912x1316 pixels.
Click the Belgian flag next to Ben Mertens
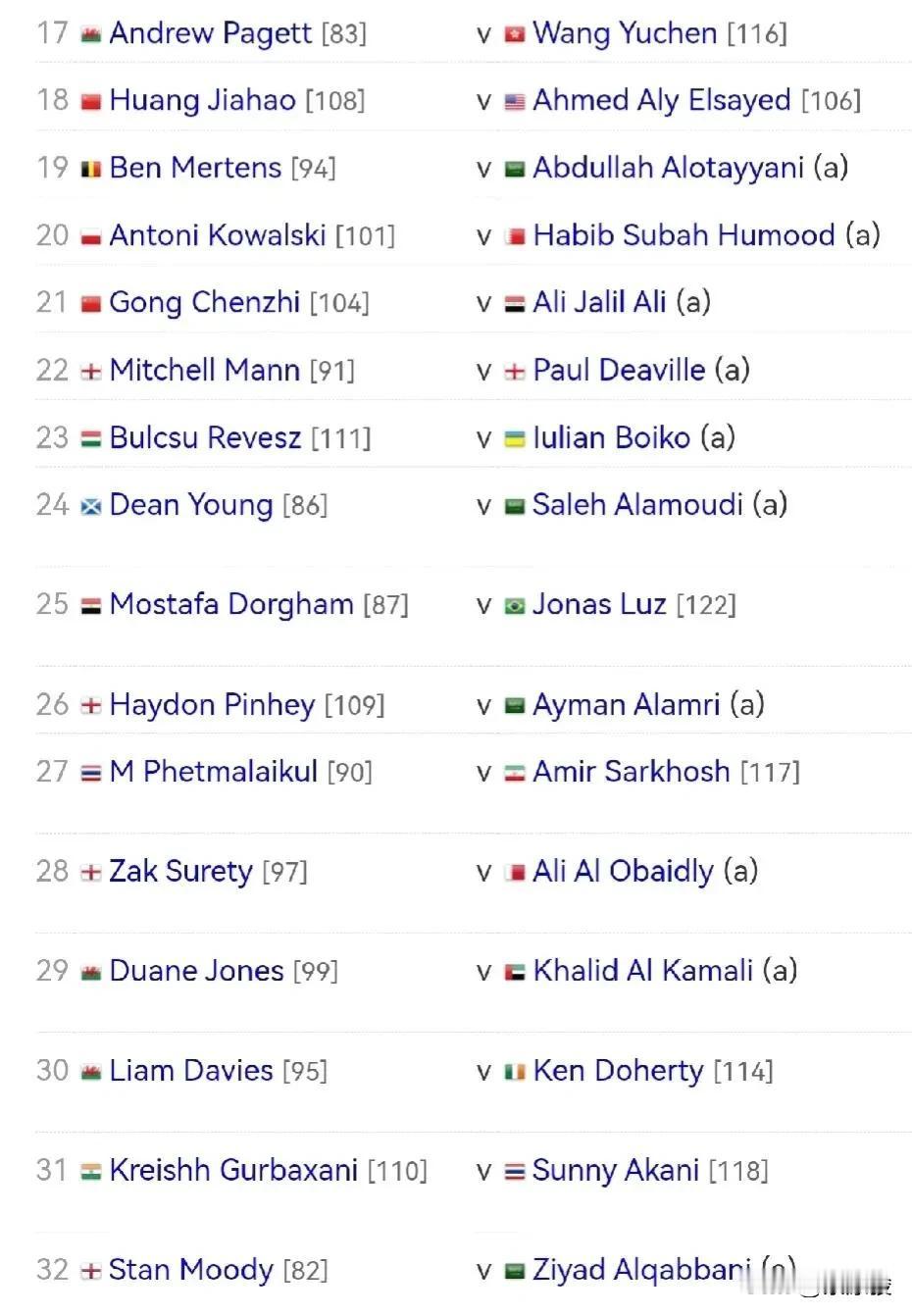(x=91, y=170)
